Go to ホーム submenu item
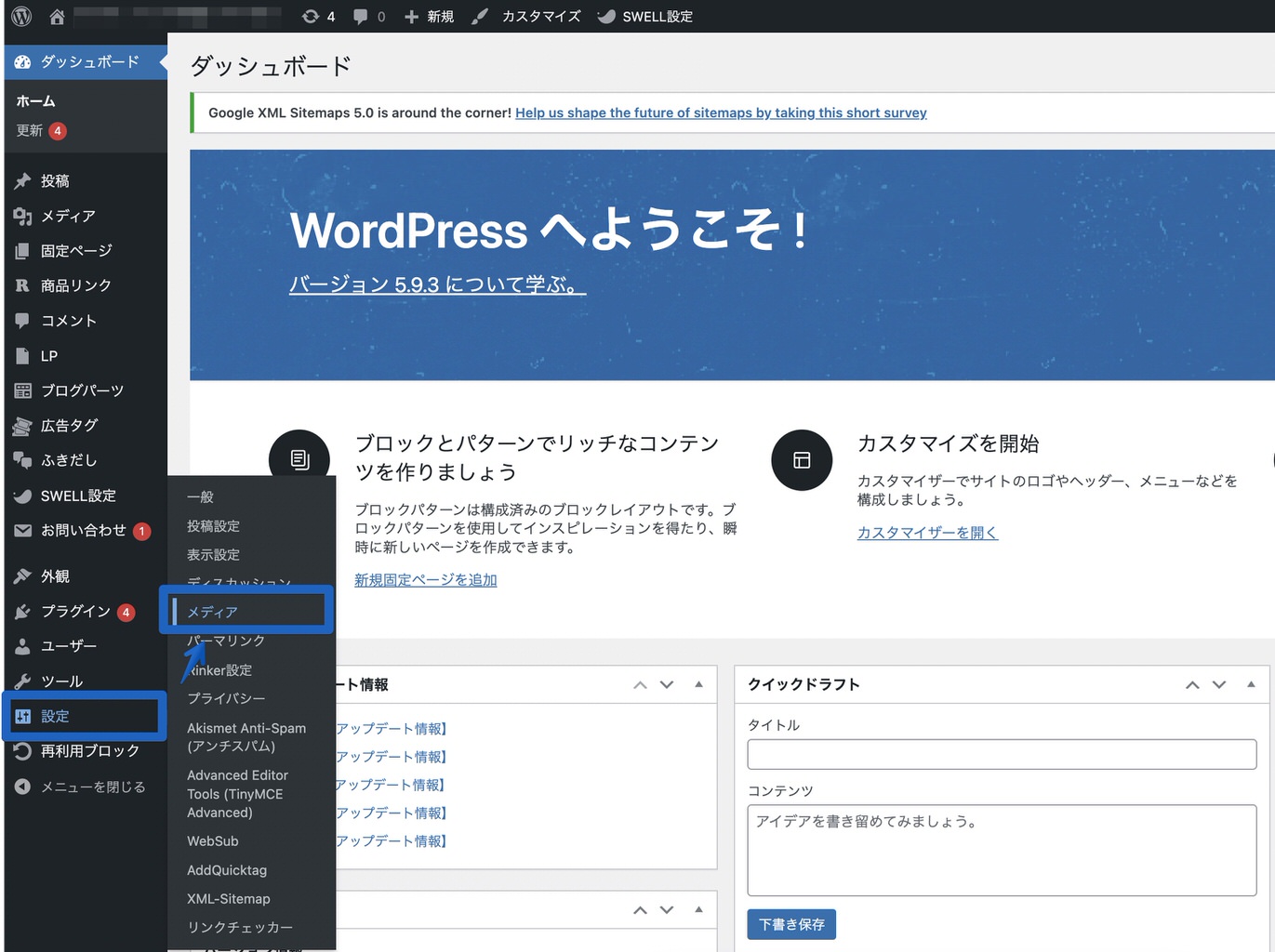 click(x=35, y=100)
